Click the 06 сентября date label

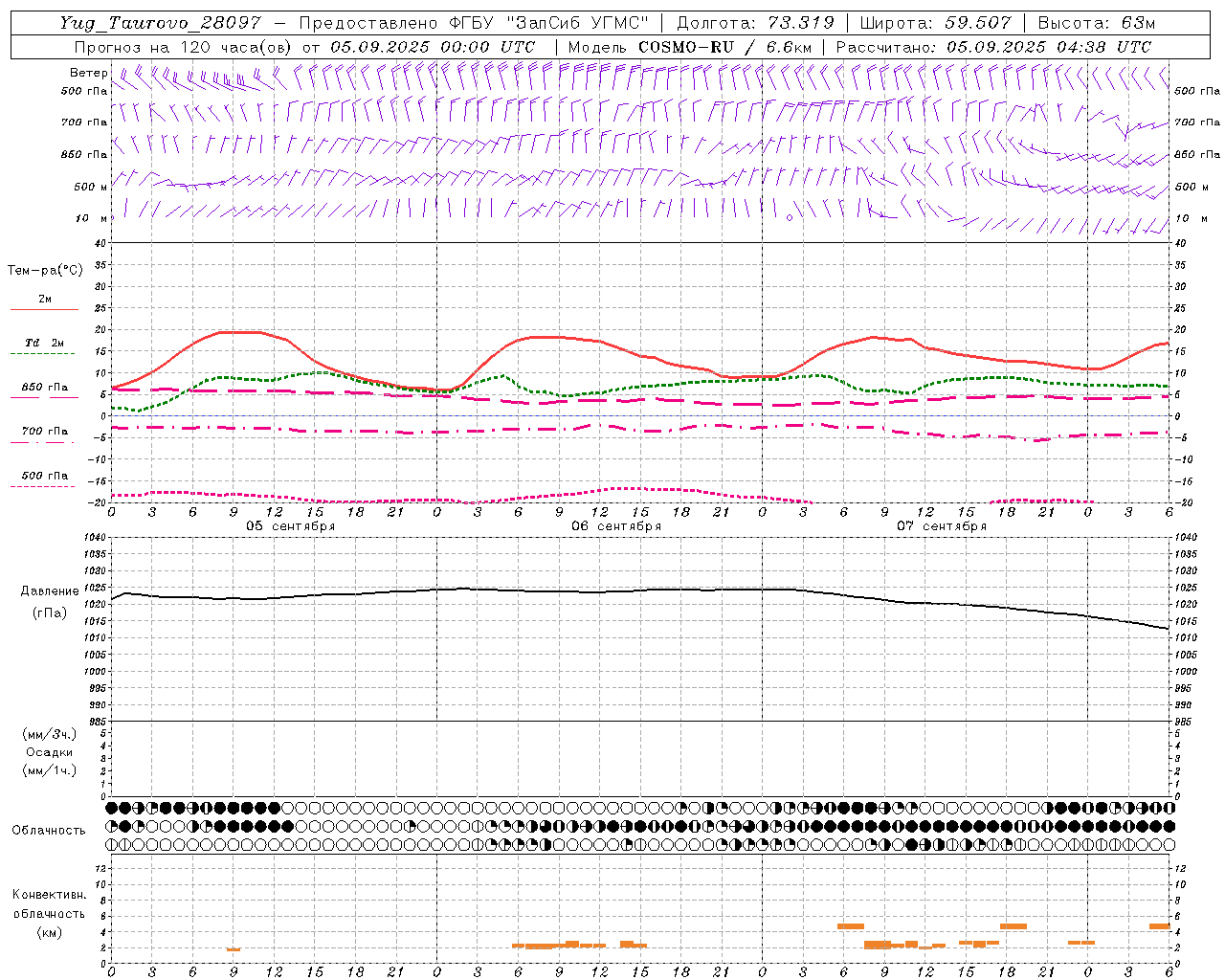pyautogui.click(x=616, y=526)
